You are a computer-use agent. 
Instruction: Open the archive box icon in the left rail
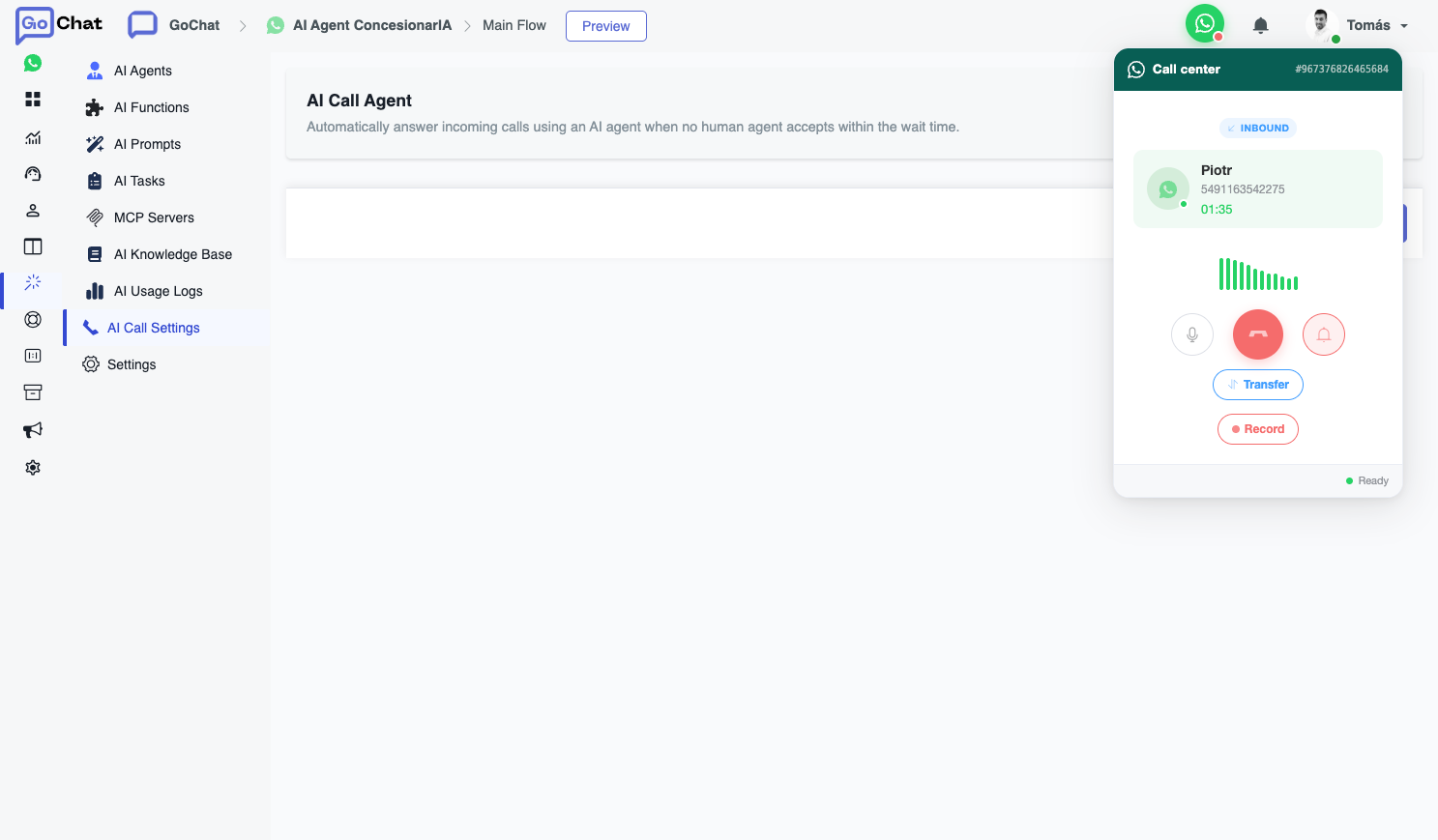(x=33, y=392)
